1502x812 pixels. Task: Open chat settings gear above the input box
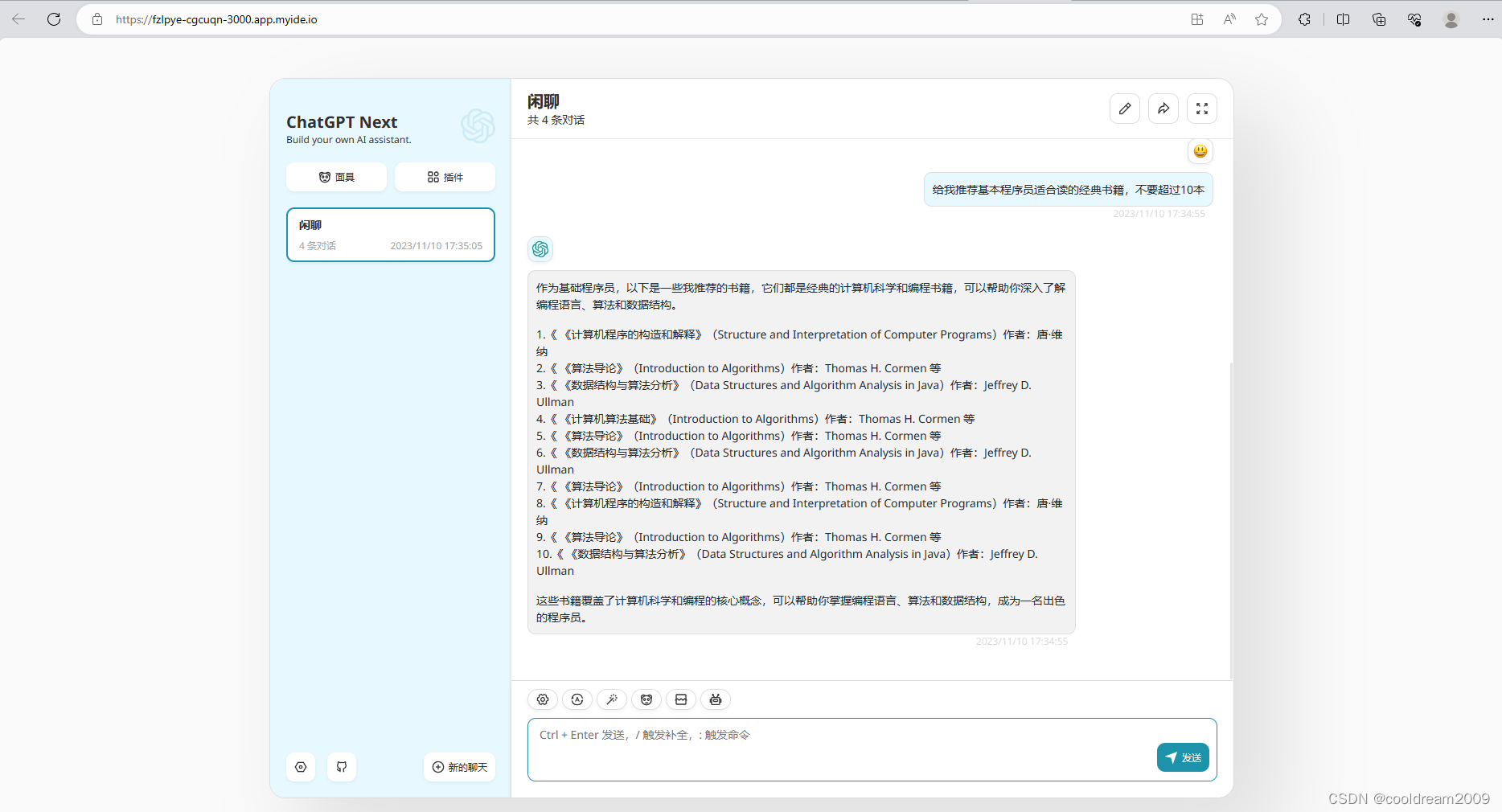pos(543,699)
